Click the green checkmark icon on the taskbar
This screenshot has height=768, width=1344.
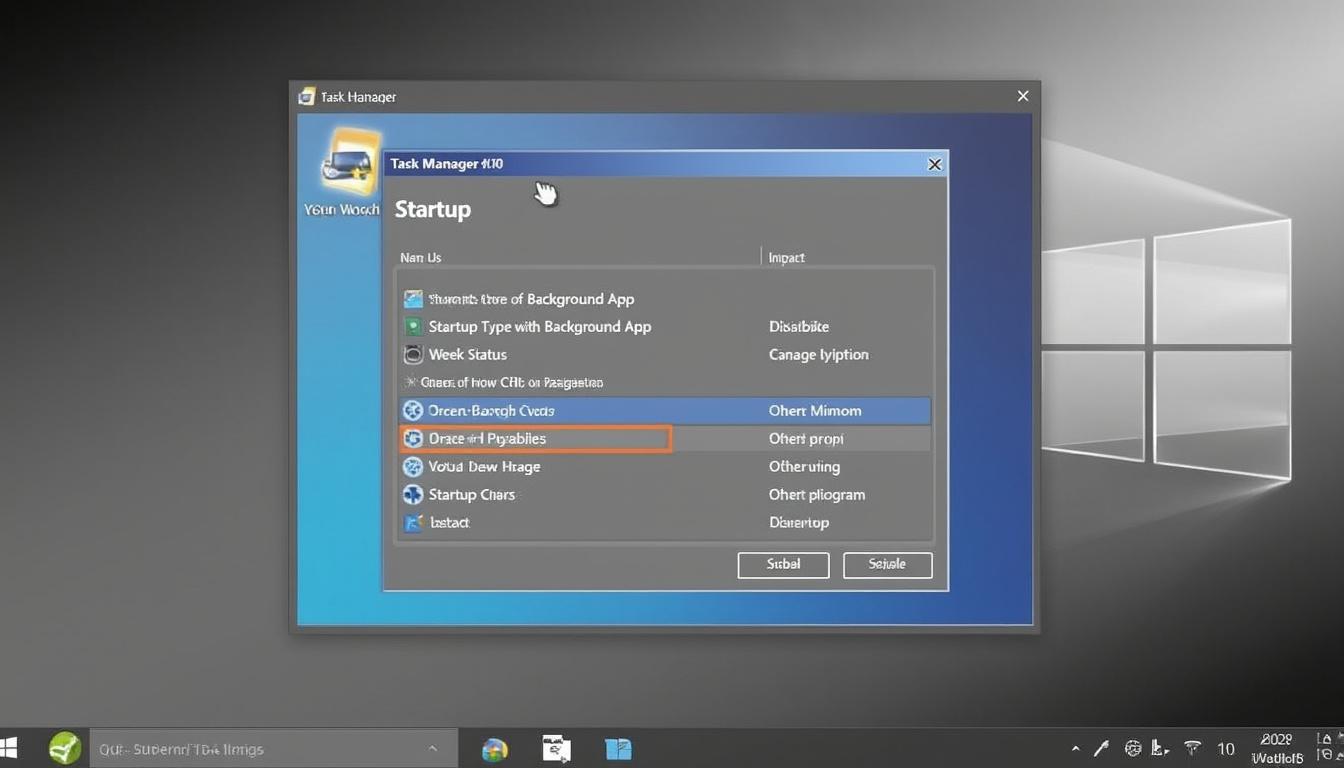click(x=64, y=747)
